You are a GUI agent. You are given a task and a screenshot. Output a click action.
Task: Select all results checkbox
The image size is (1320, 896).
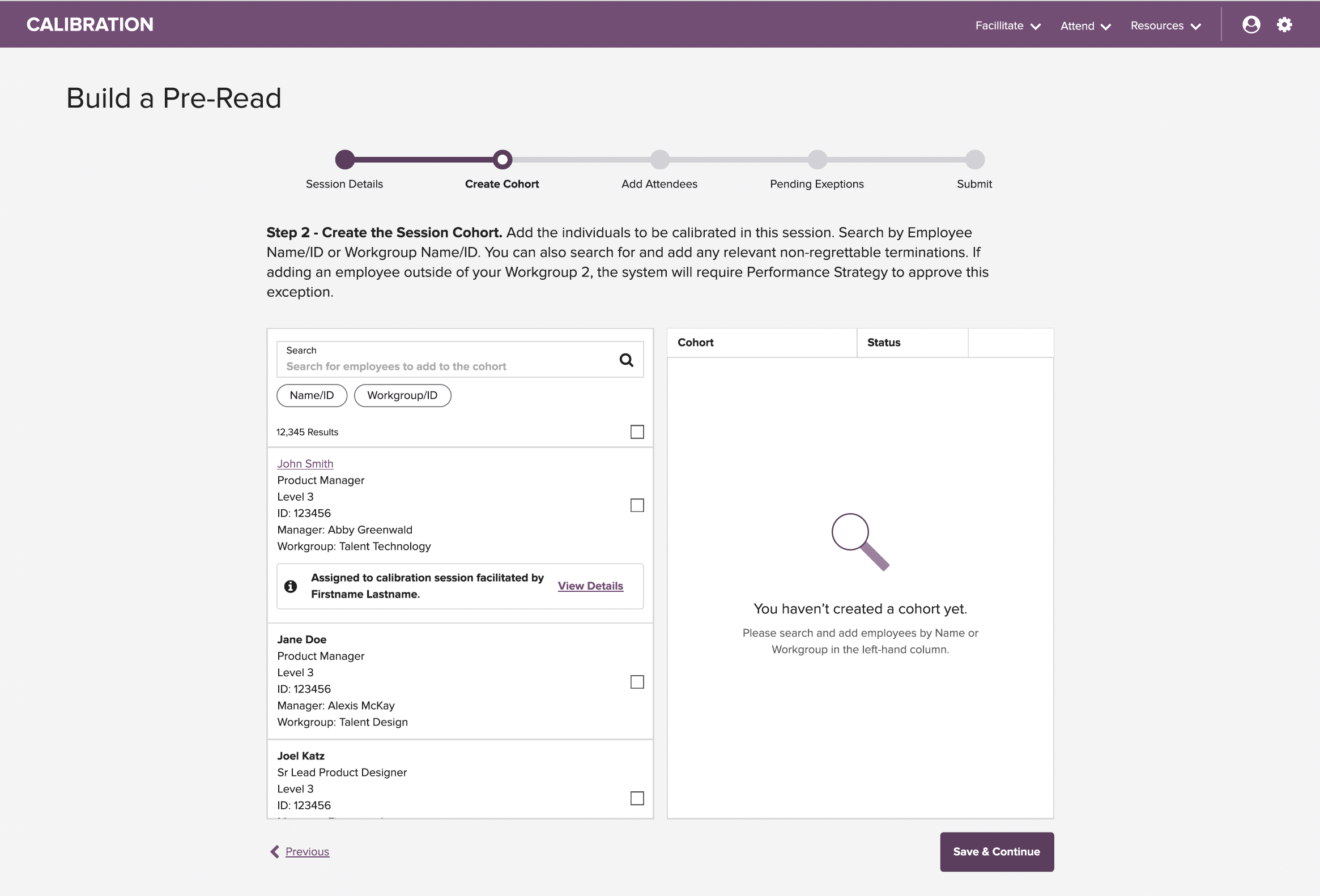[637, 432]
